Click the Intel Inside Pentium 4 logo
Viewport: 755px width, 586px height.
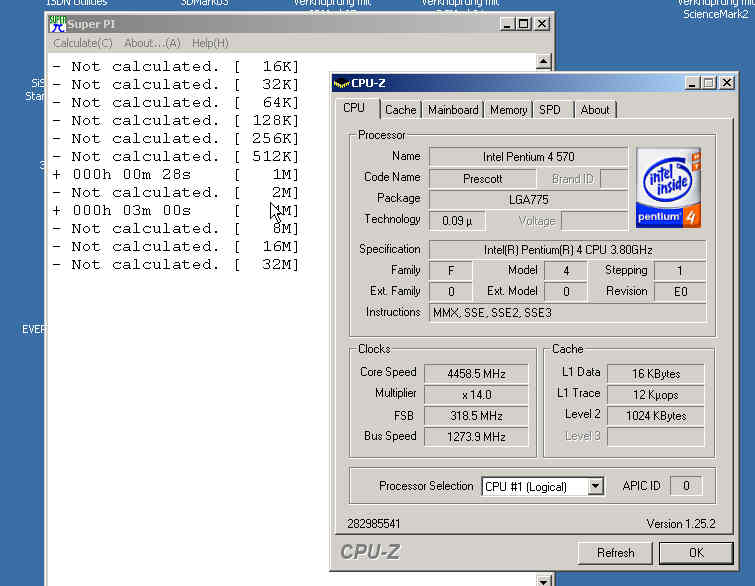[x=668, y=188]
